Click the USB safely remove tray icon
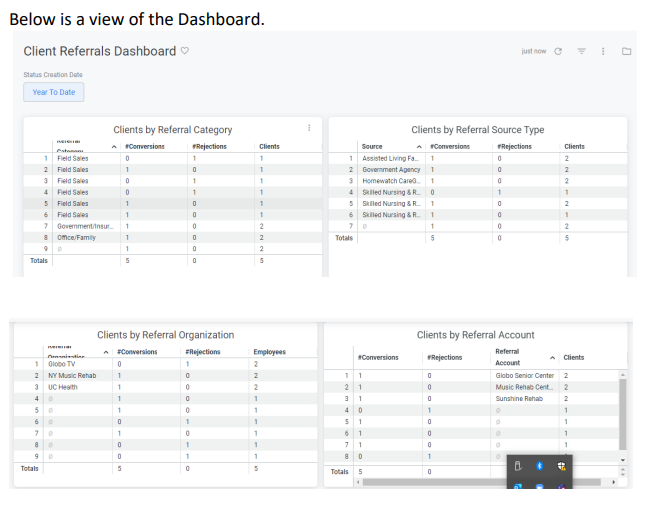The width and height of the screenshot is (645, 513). click(x=517, y=466)
